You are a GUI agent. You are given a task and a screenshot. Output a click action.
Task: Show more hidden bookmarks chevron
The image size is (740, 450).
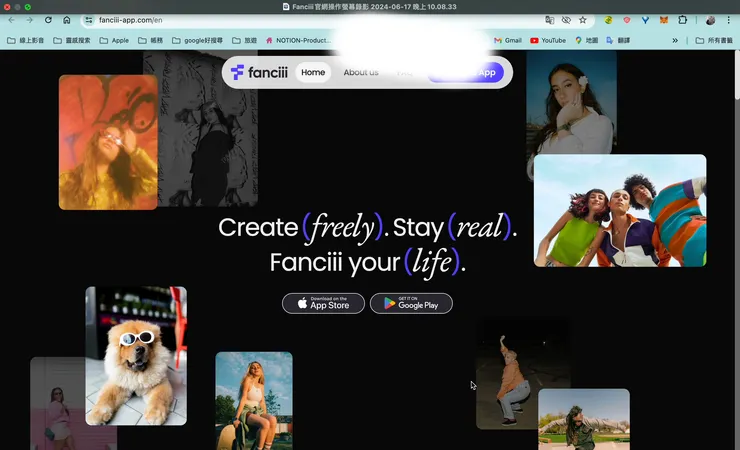click(675, 41)
